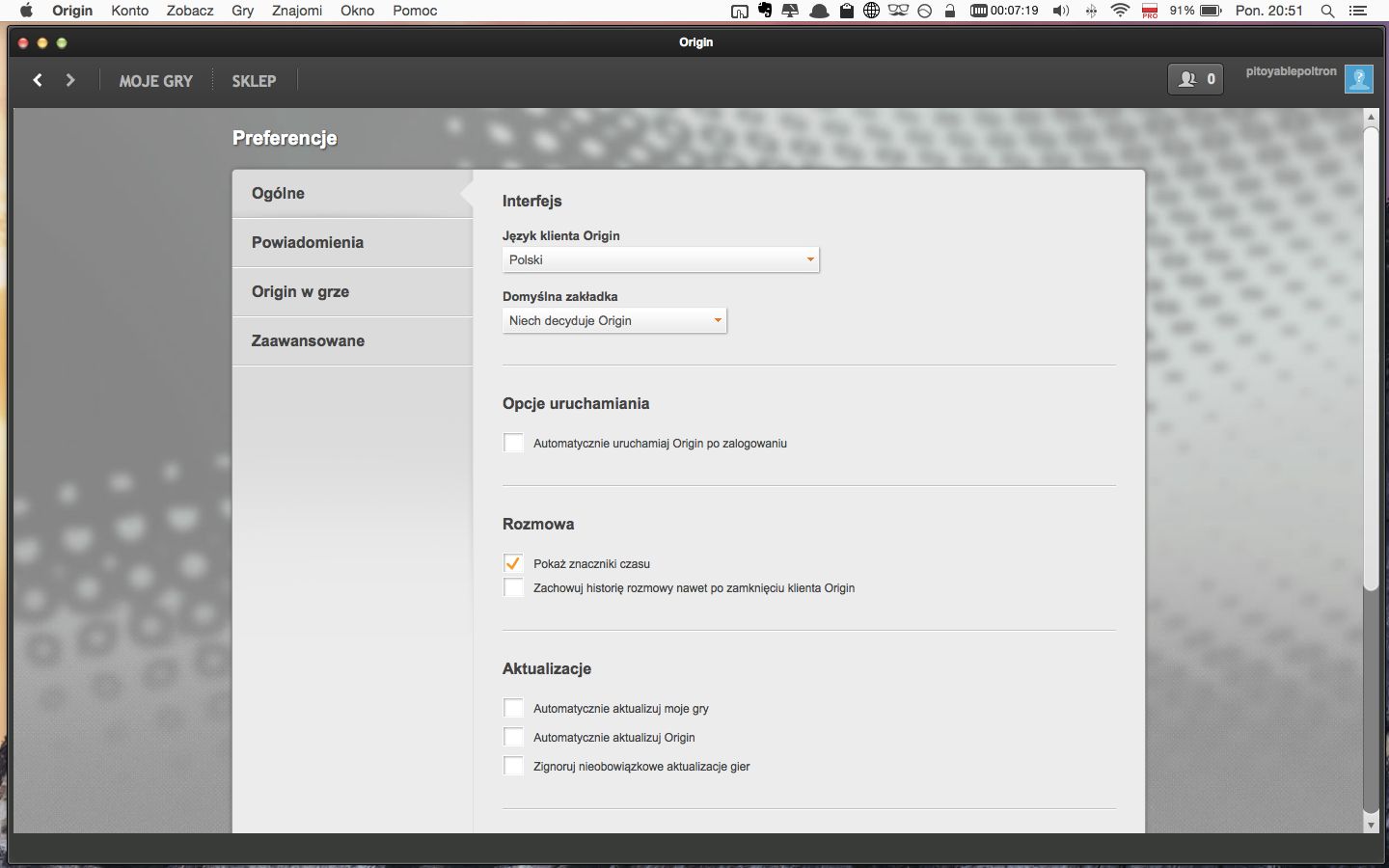Switch to the Zaawansowane tab

352,340
